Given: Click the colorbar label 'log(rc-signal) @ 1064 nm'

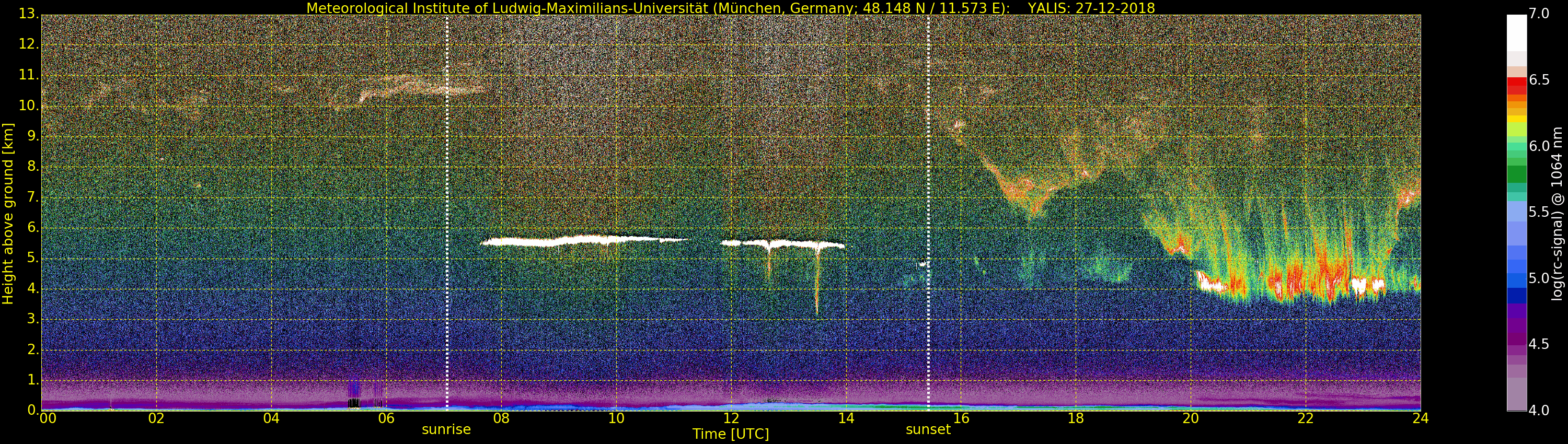Looking at the screenshot, I should tap(1557, 214).
